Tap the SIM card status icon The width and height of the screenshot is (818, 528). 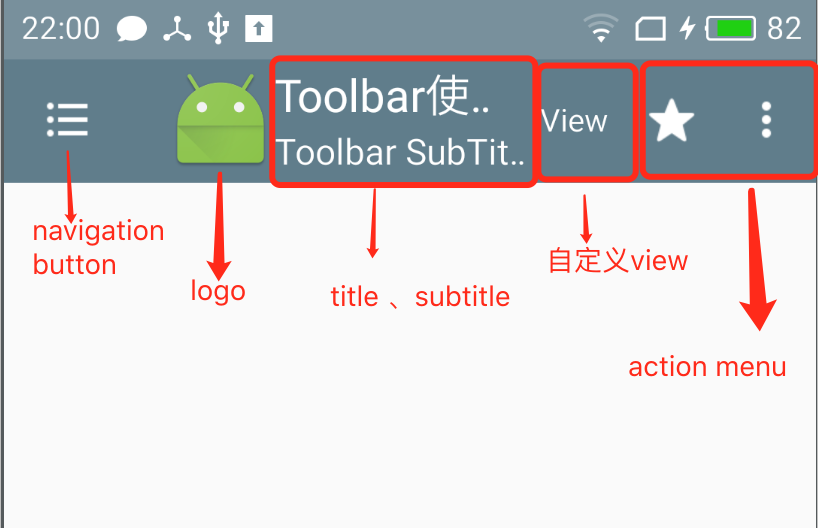tap(650, 29)
